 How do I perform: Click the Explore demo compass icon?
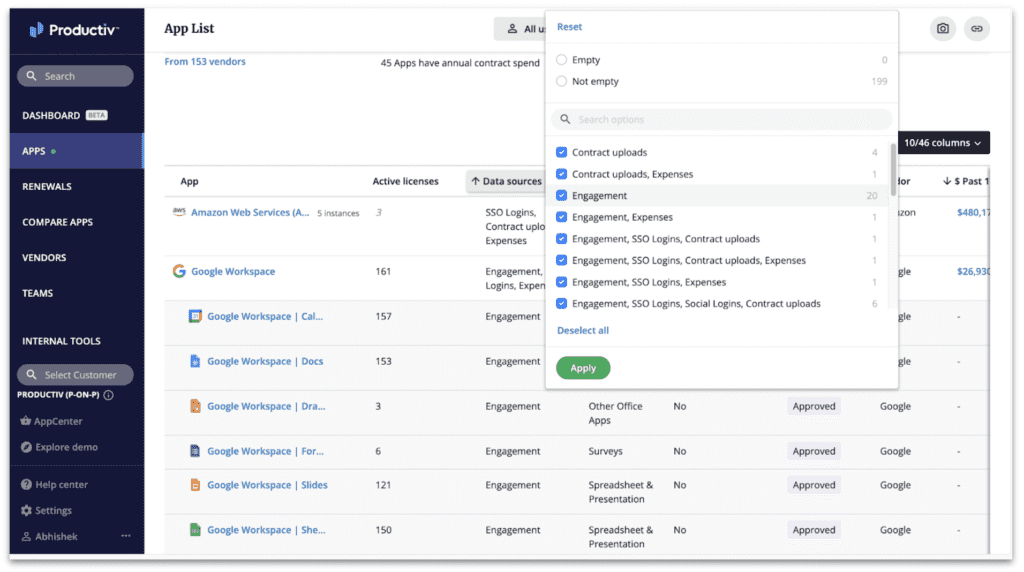pyautogui.click(x=26, y=447)
